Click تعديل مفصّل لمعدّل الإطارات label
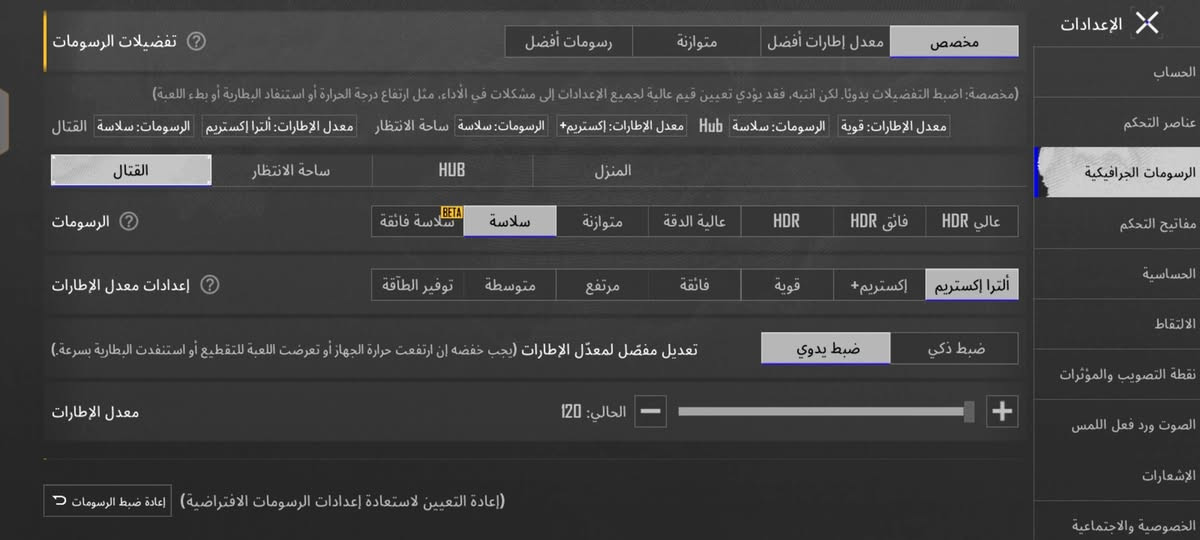The width and height of the screenshot is (1200, 540). tap(610, 349)
